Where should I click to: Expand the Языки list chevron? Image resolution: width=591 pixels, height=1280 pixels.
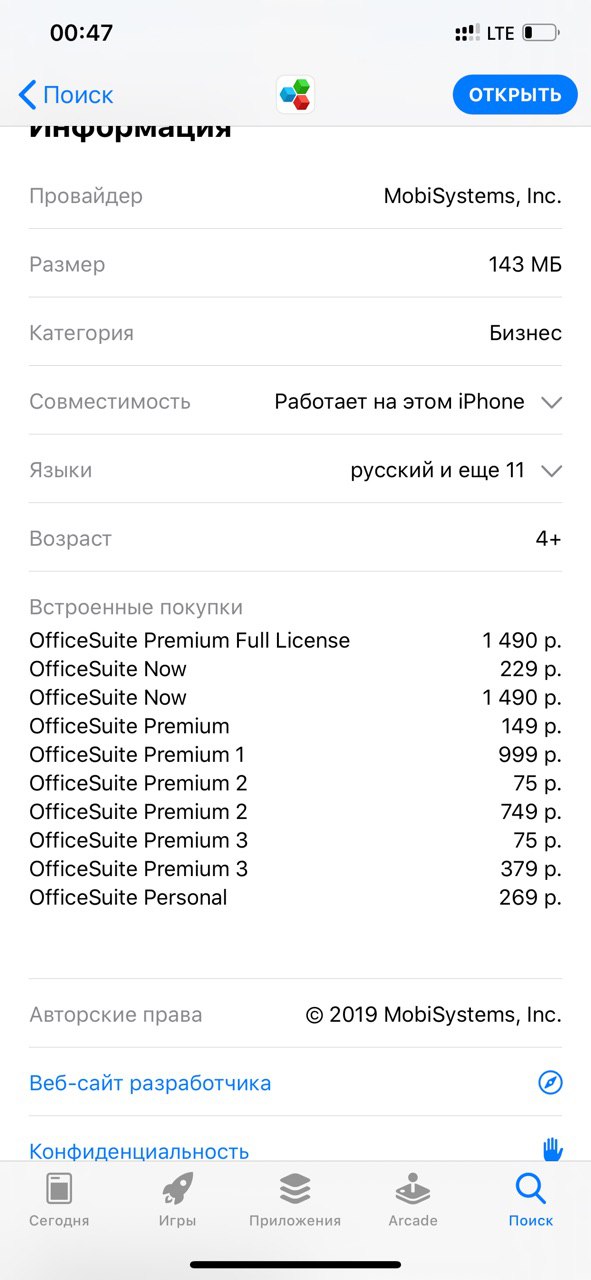[x=551, y=470]
